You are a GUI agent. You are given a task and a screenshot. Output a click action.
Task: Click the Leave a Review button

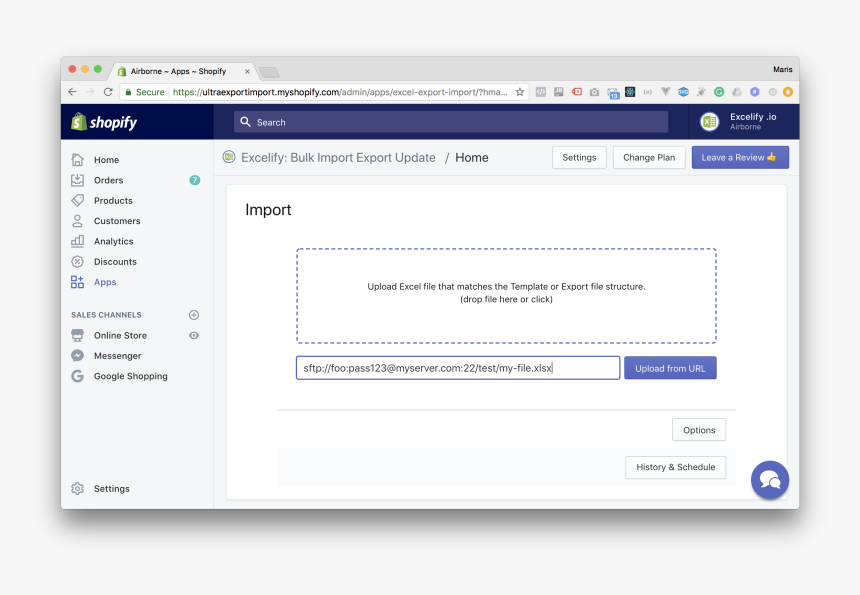pos(740,157)
